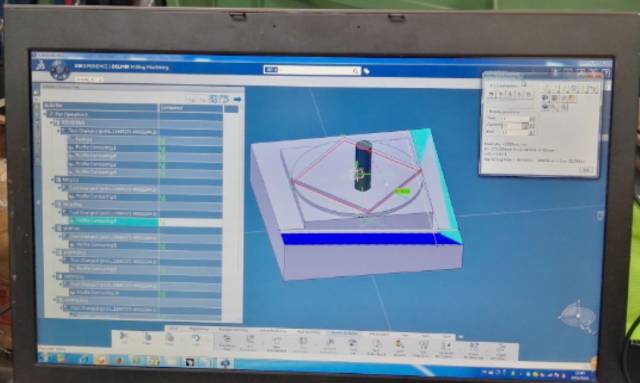Select the document tab below the compass
This screenshot has width=640, height=383.
click(x=87, y=79)
